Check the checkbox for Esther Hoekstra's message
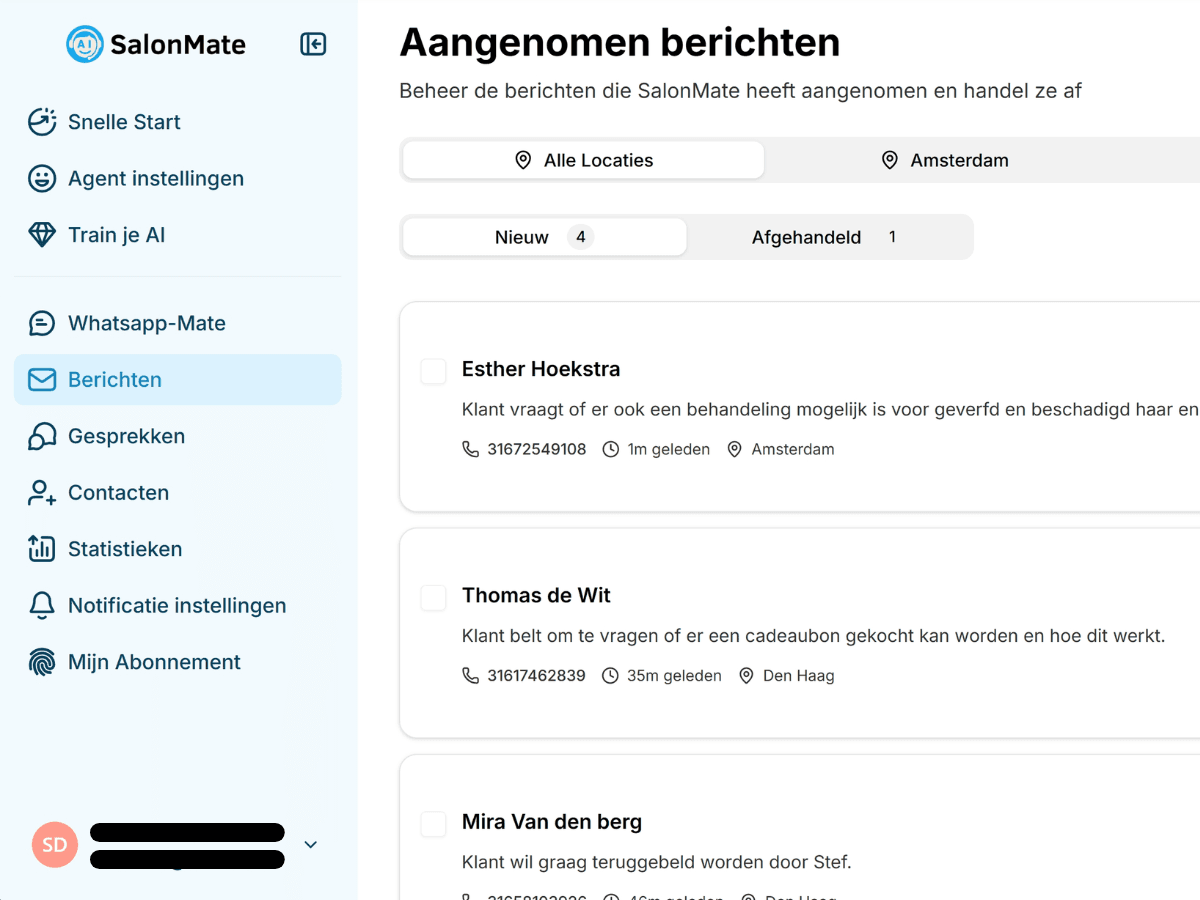This screenshot has height=900, width=1200. (x=433, y=370)
